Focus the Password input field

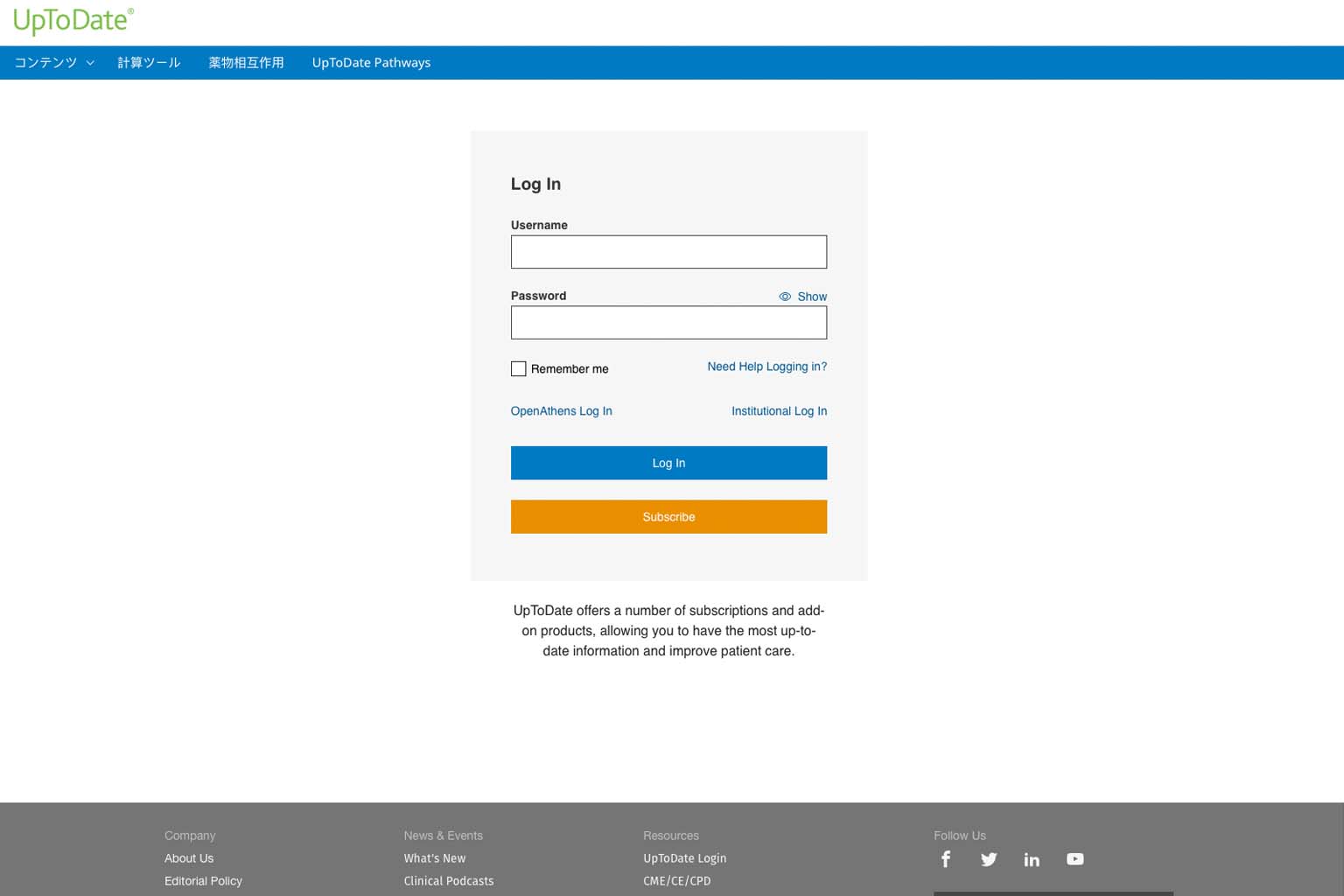(x=668, y=323)
